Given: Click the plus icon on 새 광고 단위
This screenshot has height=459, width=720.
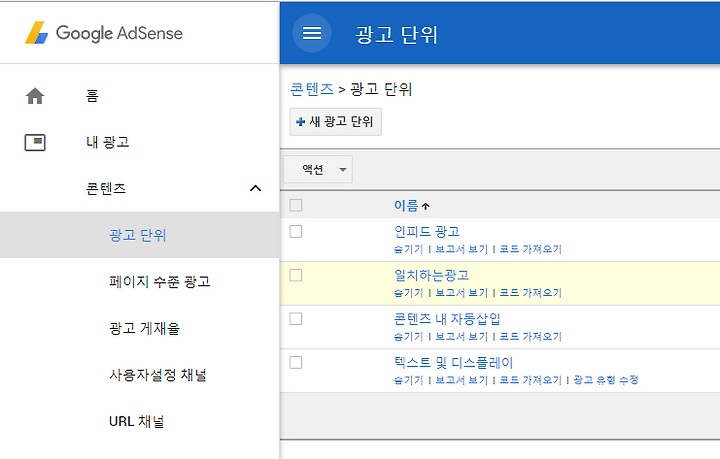Looking at the screenshot, I should point(300,122).
